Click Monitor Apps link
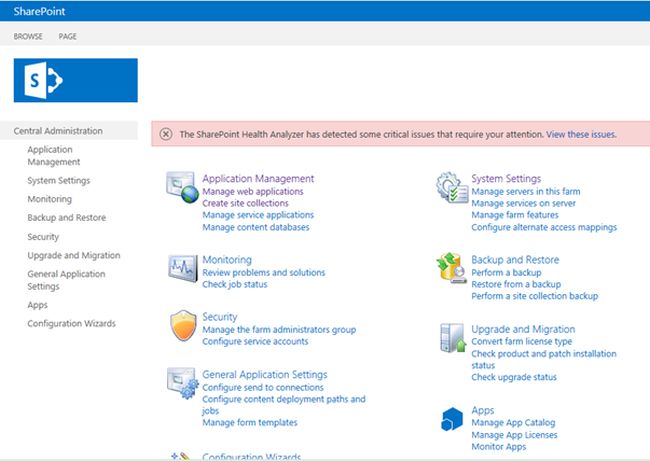The height and width of the screenshot is (462, 650). (x=499, y=447)
